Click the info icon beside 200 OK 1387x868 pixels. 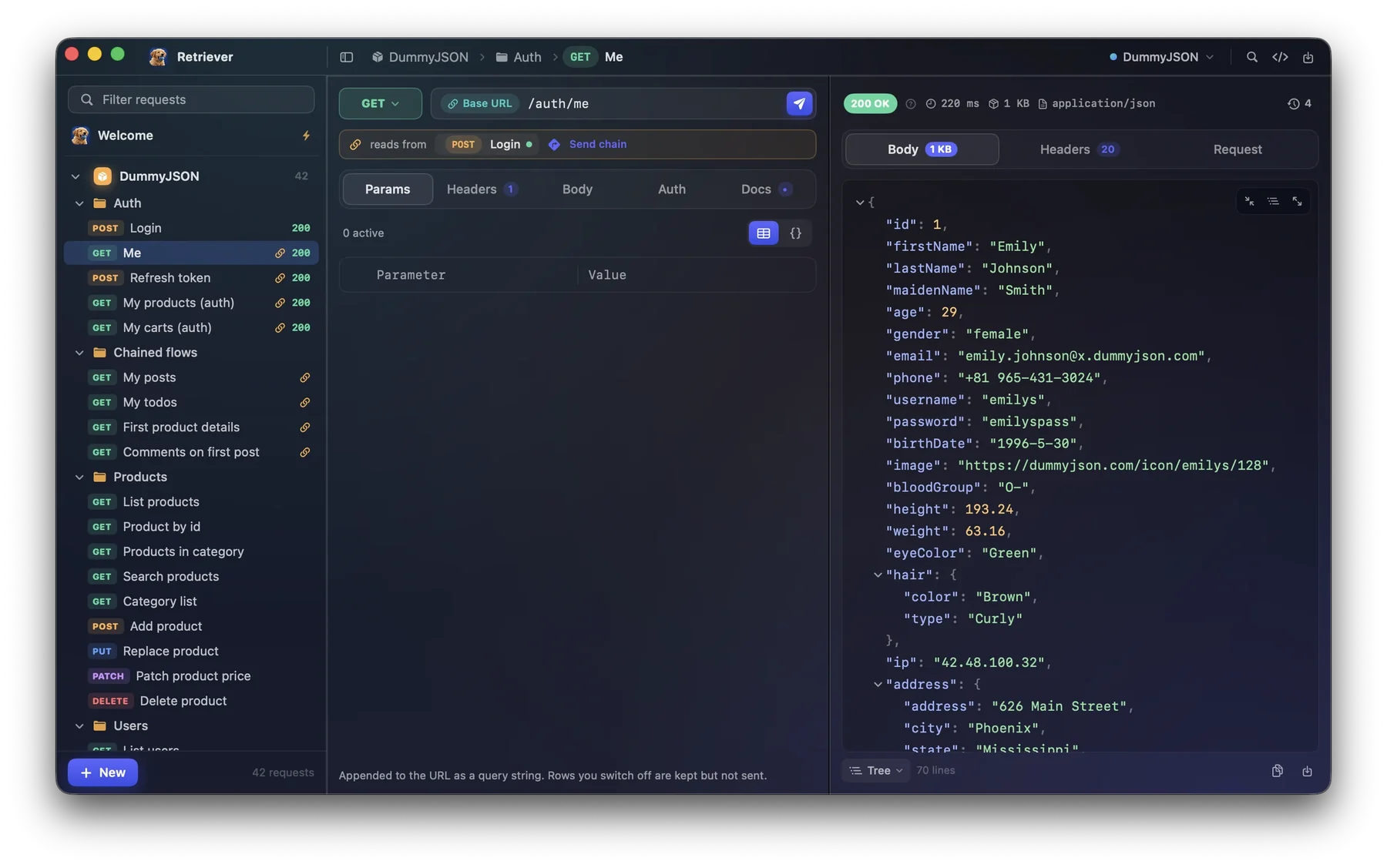tap(910, 103)
